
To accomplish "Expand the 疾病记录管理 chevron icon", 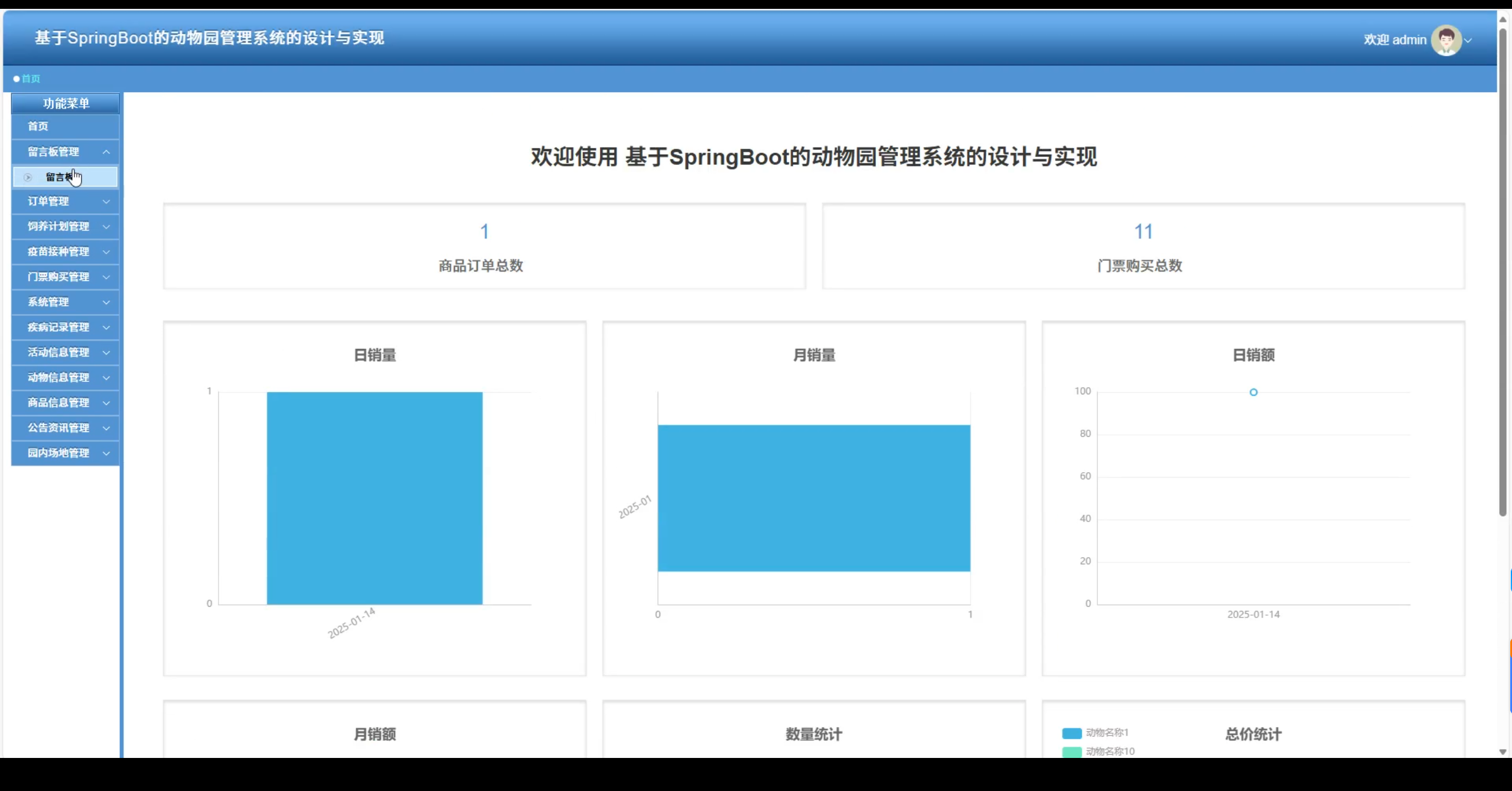I will pyautogui.click(x=106, y=328).
